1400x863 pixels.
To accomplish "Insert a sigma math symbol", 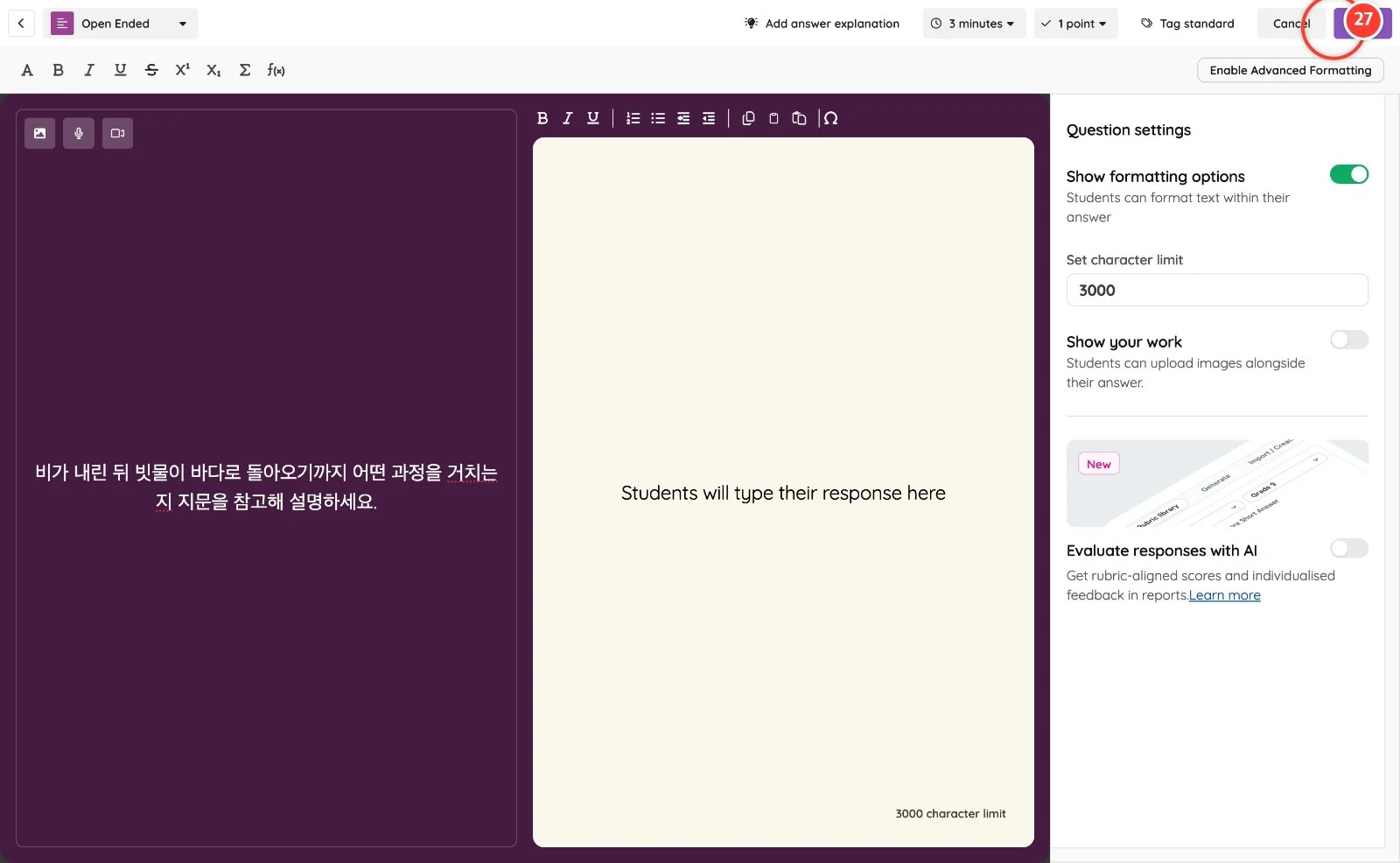I will [x=245, y=70].
